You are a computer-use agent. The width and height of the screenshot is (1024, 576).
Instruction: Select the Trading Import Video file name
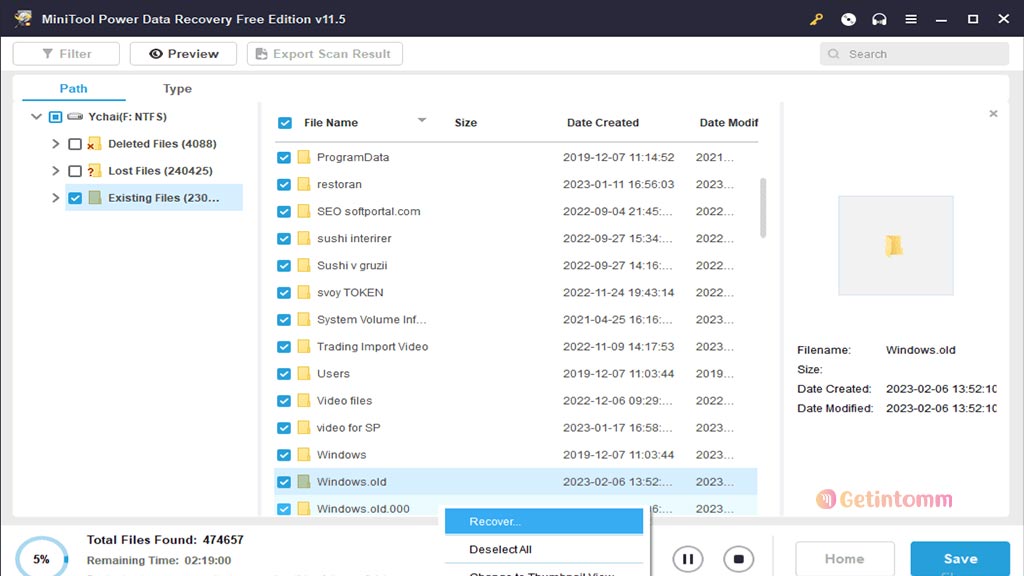(x=372, y=347)
